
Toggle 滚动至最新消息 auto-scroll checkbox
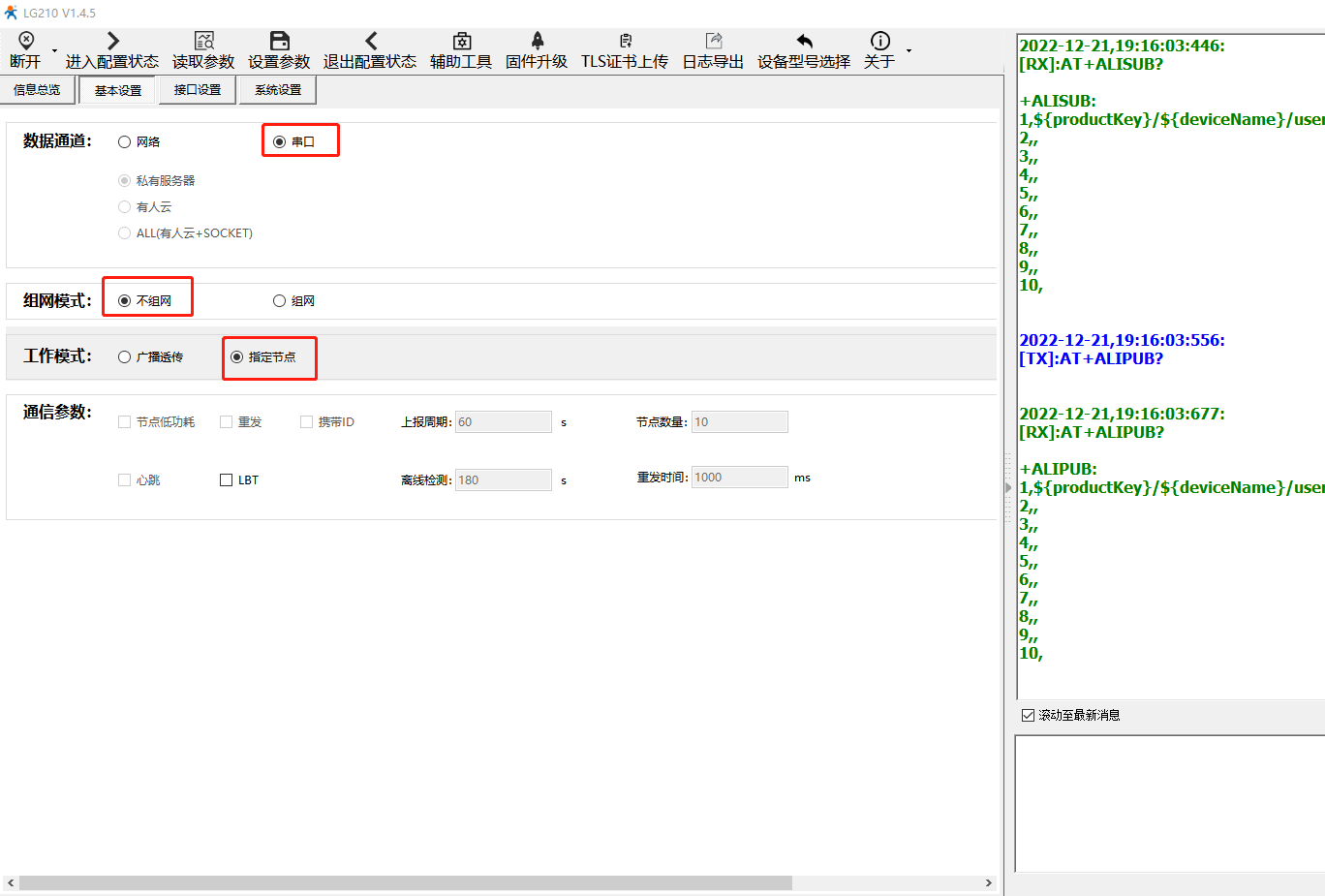tap(1029, 716)
